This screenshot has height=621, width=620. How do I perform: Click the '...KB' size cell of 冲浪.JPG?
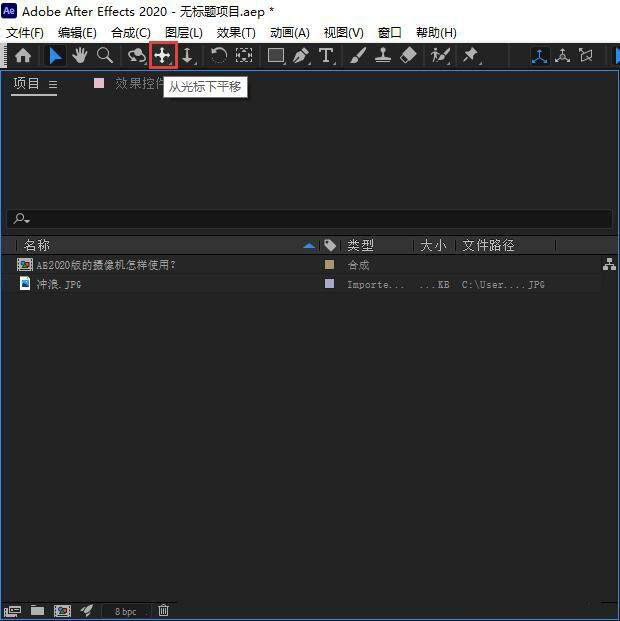[434, 285]
